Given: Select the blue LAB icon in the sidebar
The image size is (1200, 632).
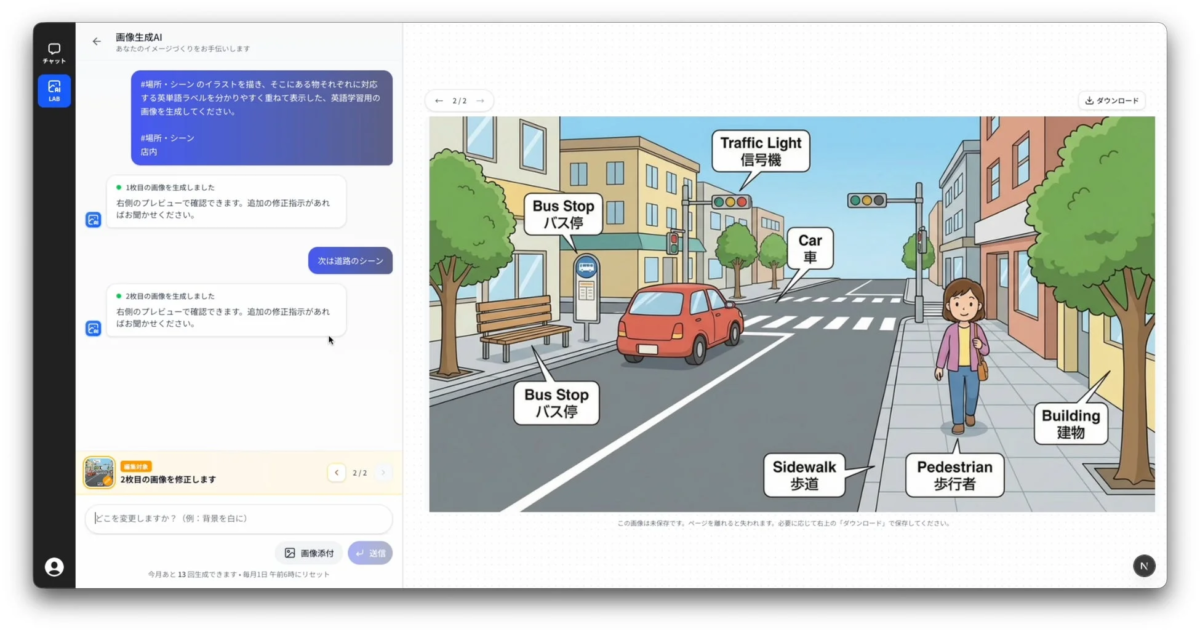Looking at the screenshot, I should pyautogui.click(x=54, y=91).
